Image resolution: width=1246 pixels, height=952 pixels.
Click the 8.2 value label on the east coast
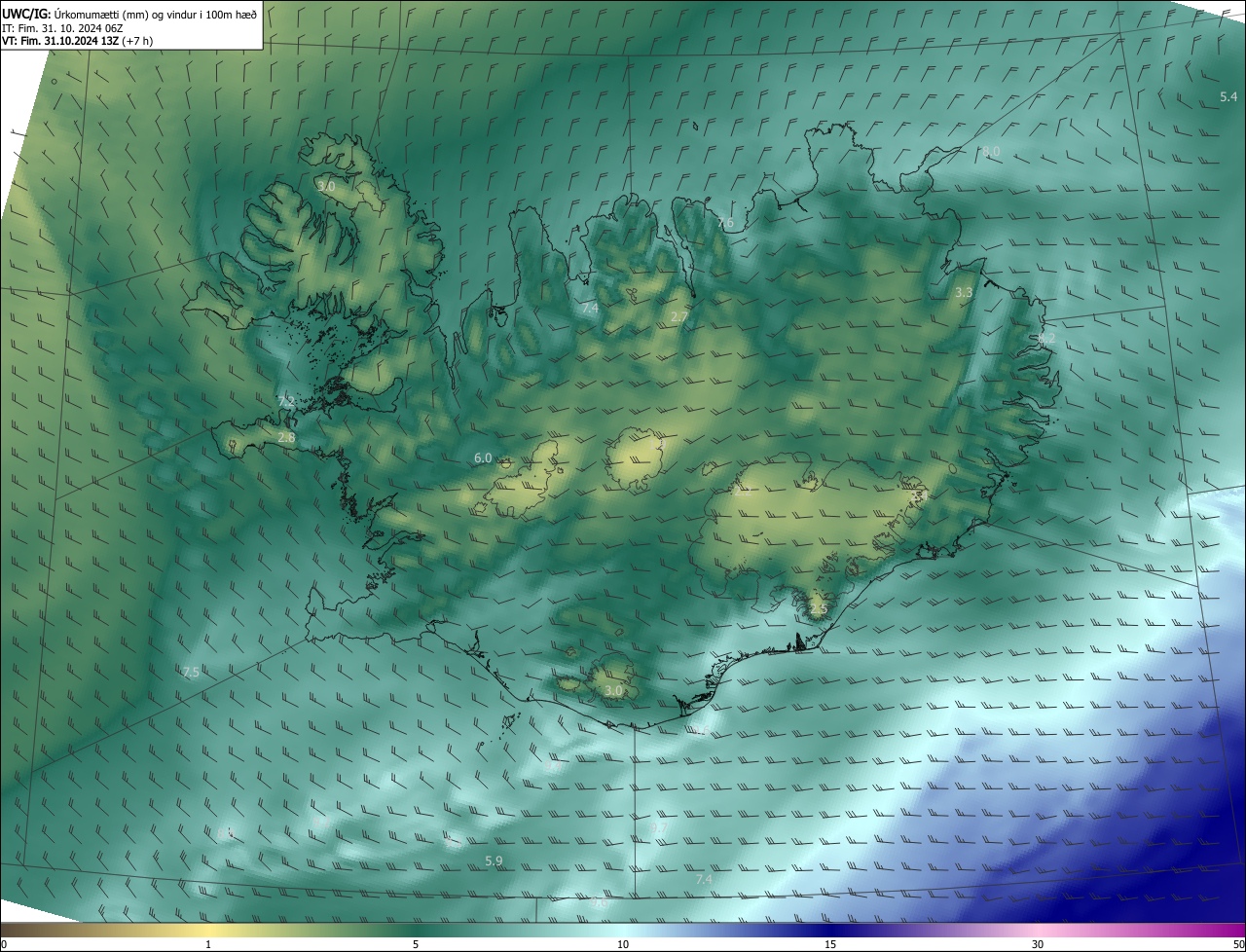click(x=1046, y=339)
